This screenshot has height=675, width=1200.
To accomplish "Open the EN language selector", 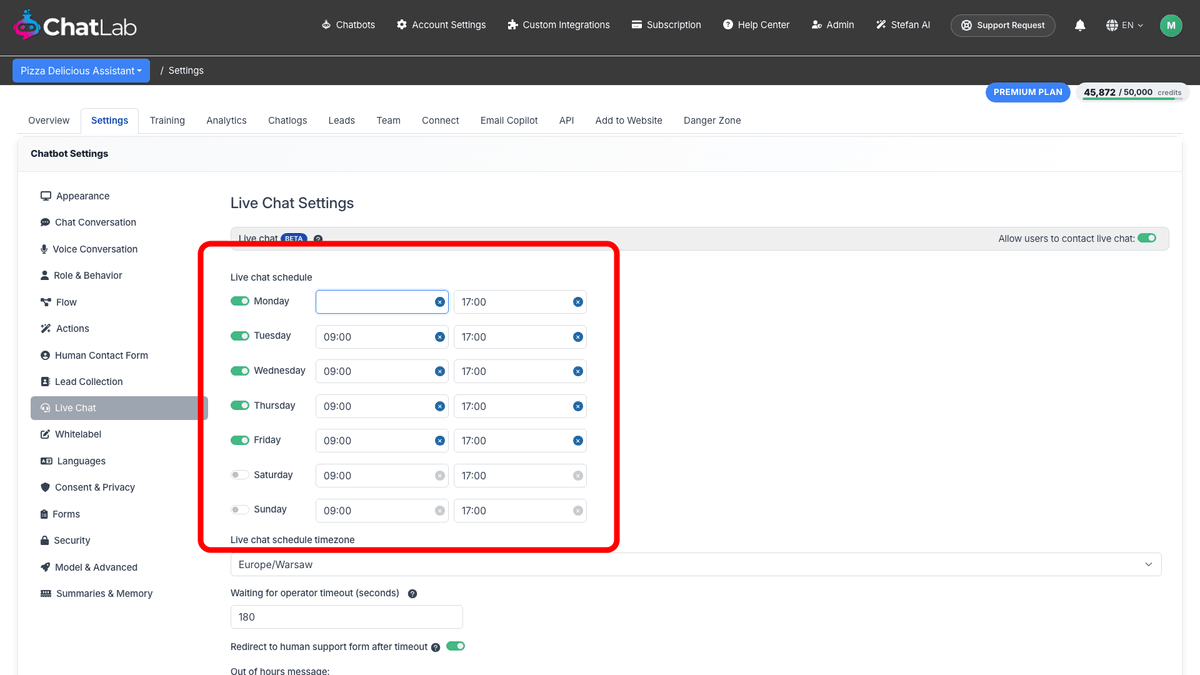I will pos(1125,25).
